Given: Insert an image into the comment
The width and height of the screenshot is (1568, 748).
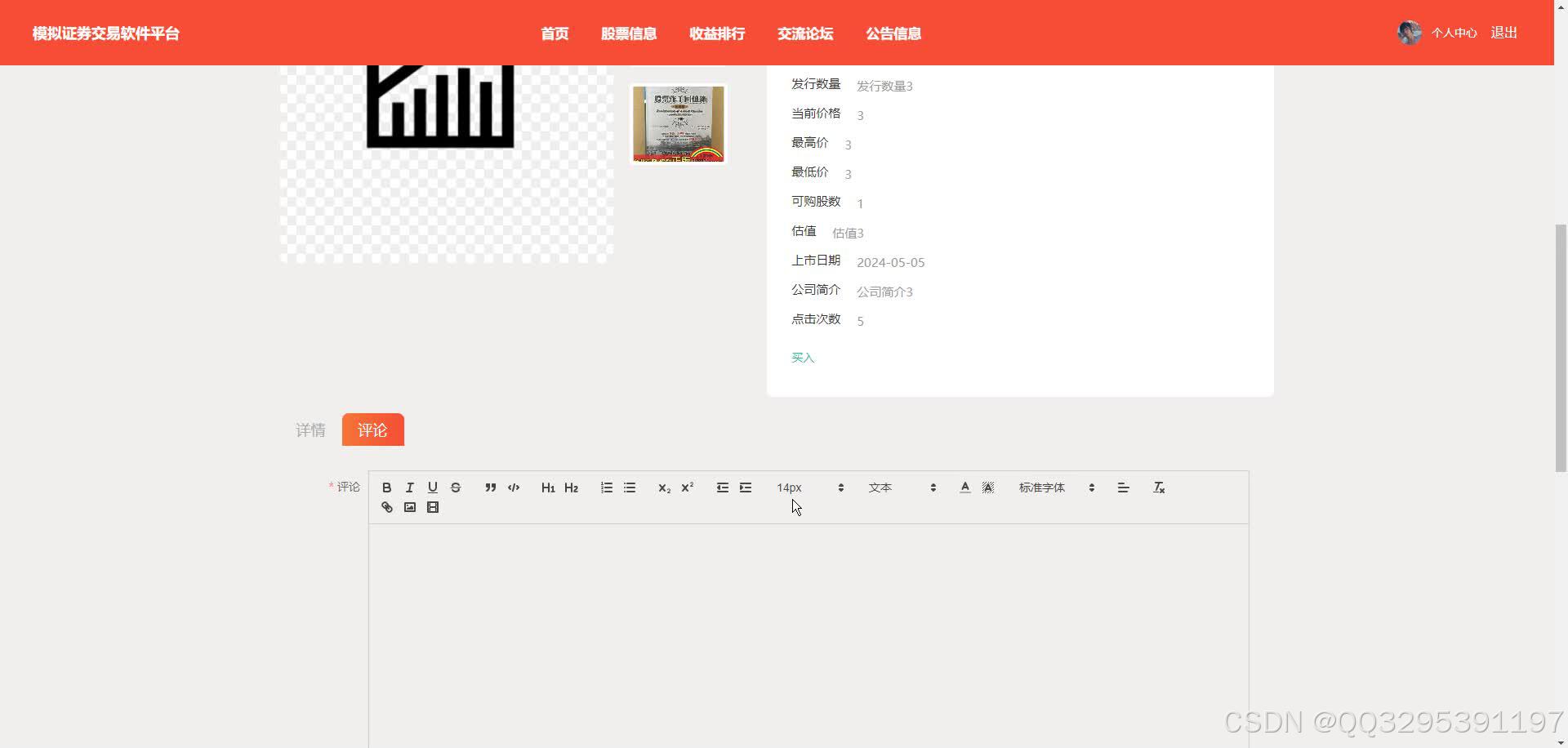Looking at the screenshot, I should click(410, 507).
